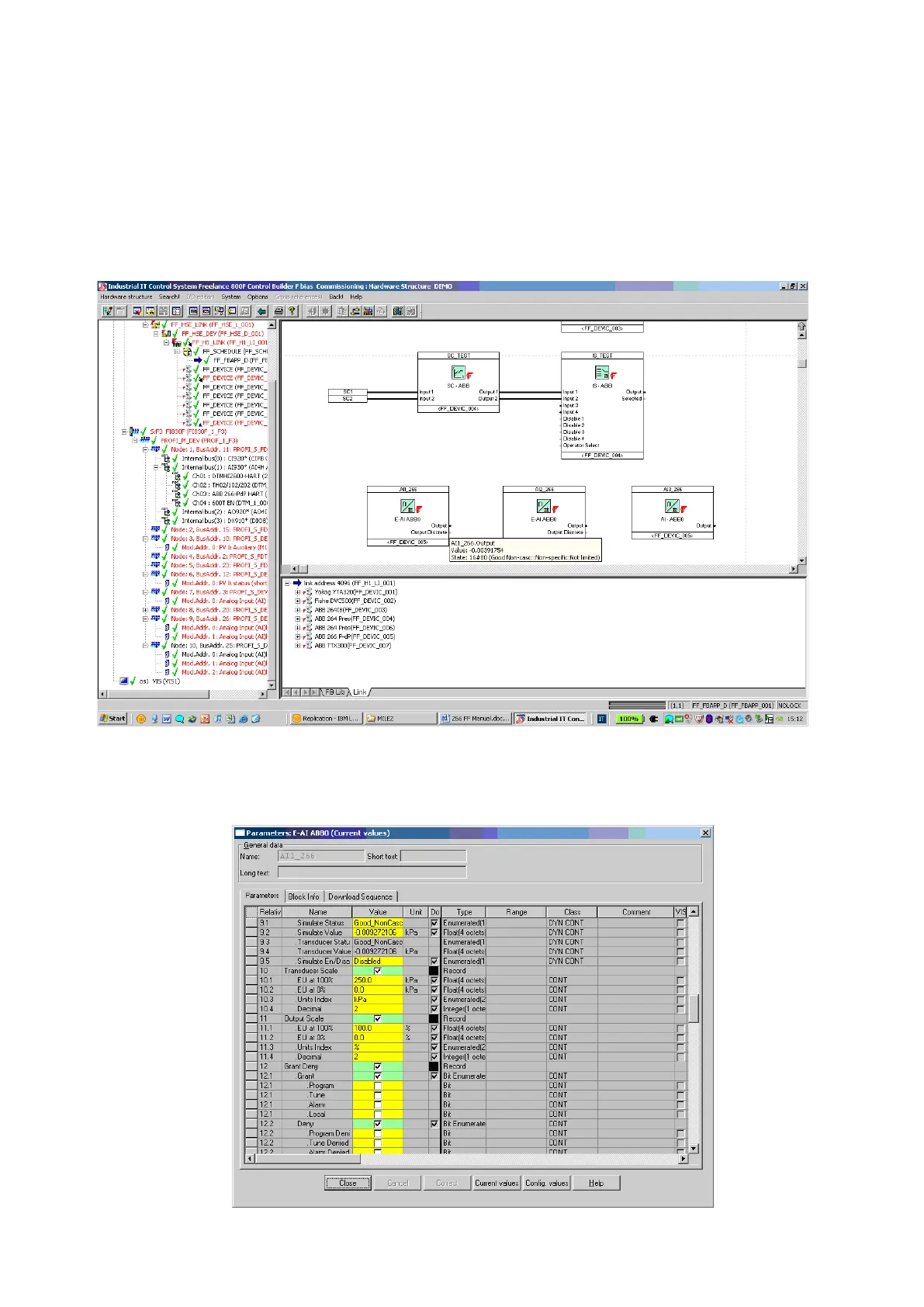Click the blue back arrow toolbar icon
924x1307 pixels.
(x=261, y=311)
